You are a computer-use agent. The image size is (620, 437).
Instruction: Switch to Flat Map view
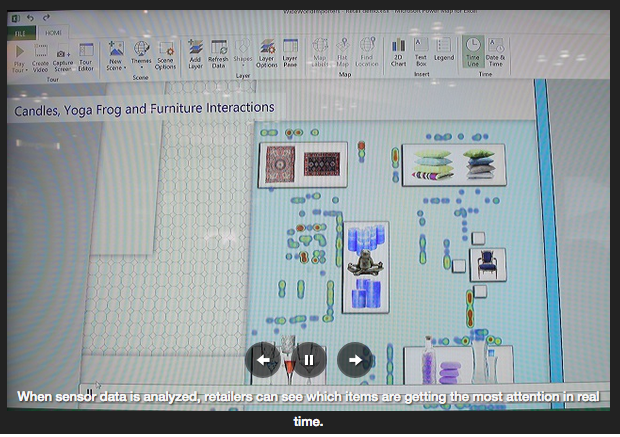[342, 52]
